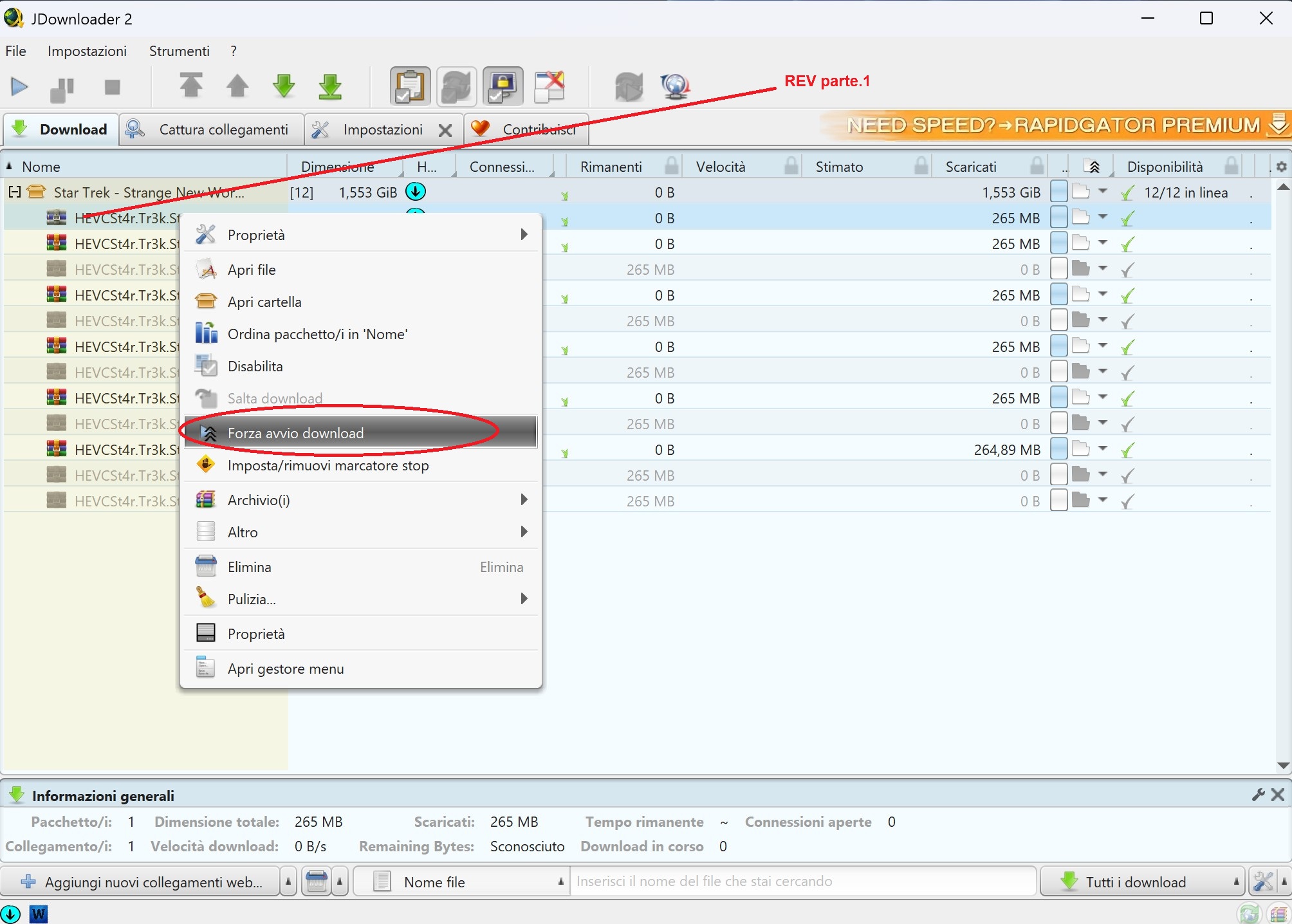The height and width of the screenshot is (924, 1292).
Task: Click the table column settings gear icon
Action: tap(1281, 167)
